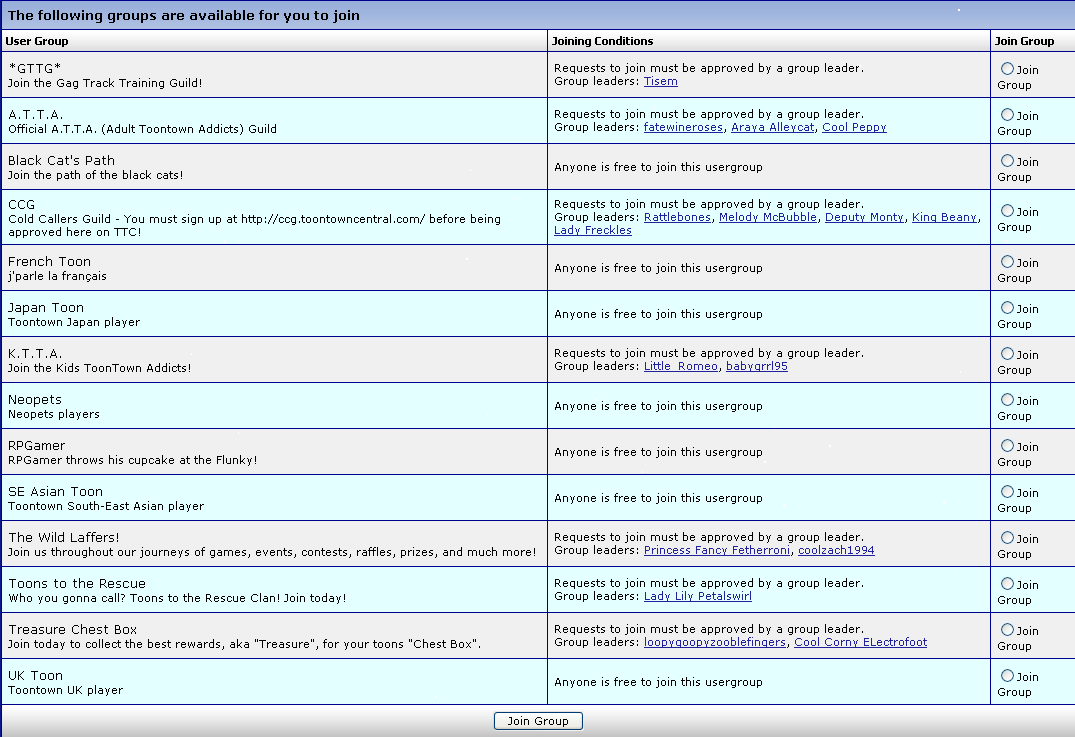Screen dimensions: 1075x737
Task: Click the K.T.T.A. group name
Action: [x=35, y=354]
